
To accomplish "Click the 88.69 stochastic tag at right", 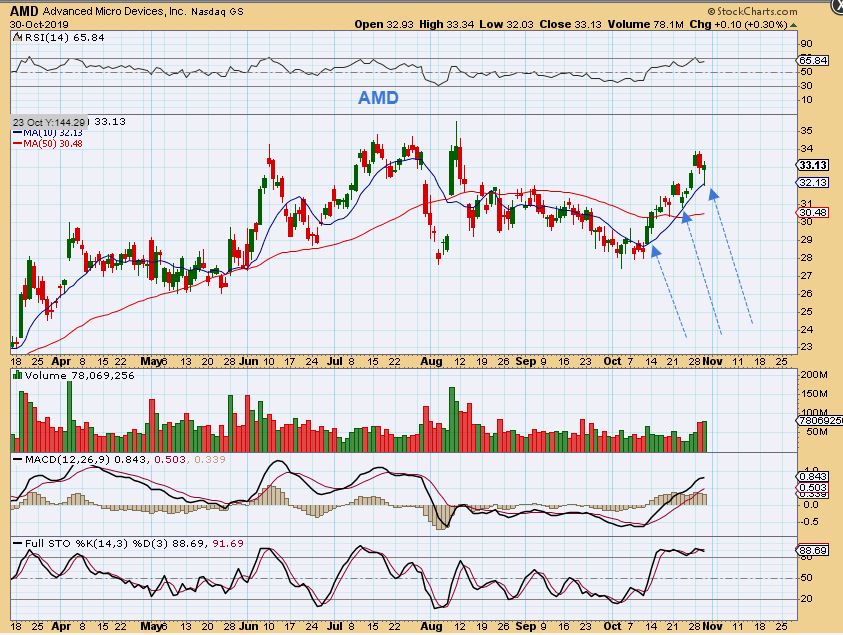I will pos(813,551).
